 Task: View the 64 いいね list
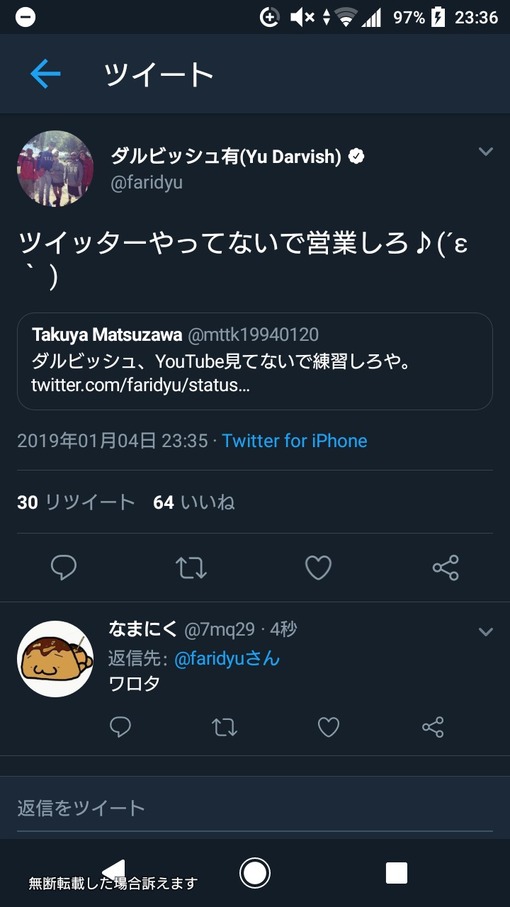[194, 503]
